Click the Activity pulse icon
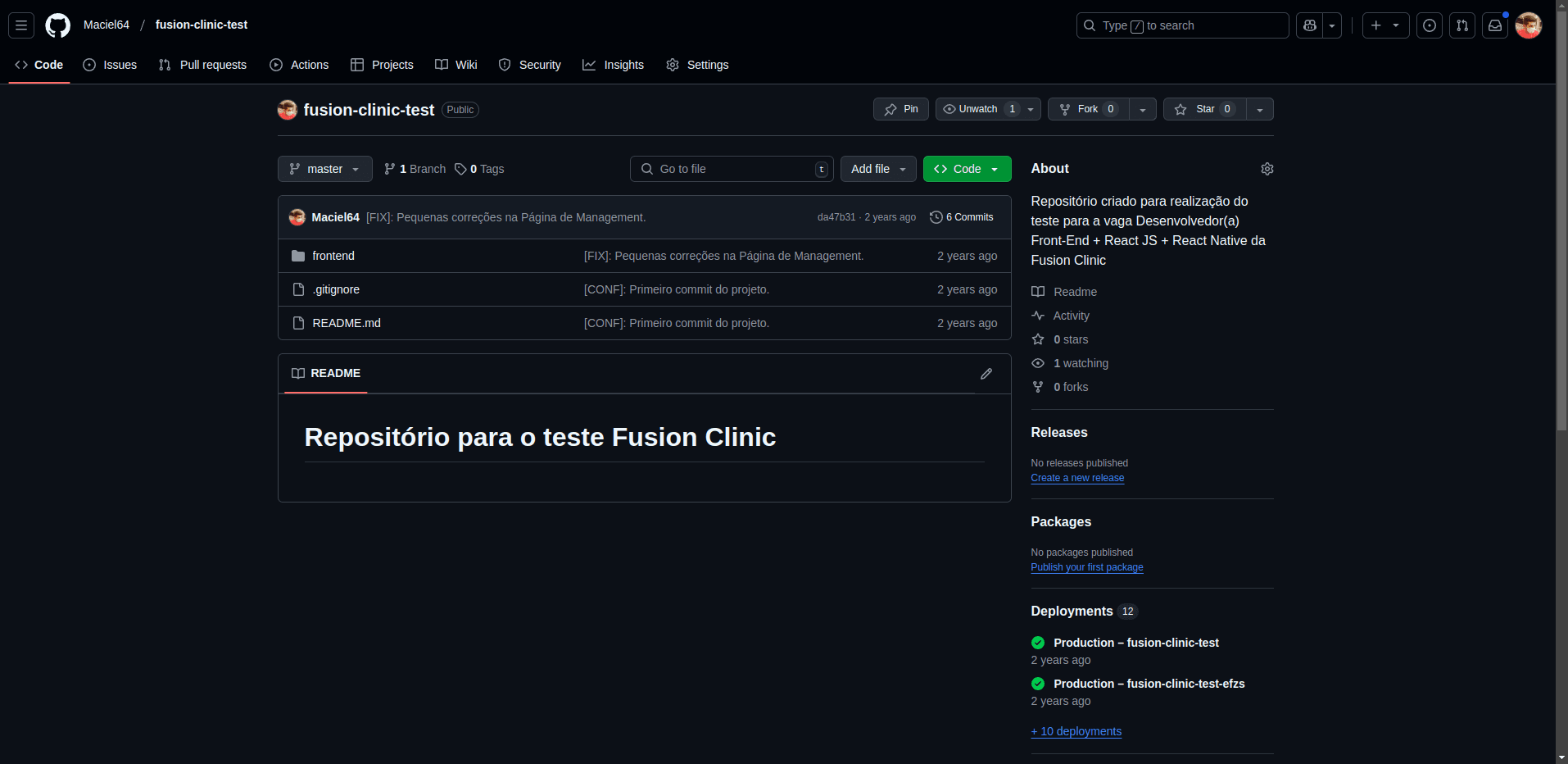Screen dimensions: 1568x764 coord(1038,316)
